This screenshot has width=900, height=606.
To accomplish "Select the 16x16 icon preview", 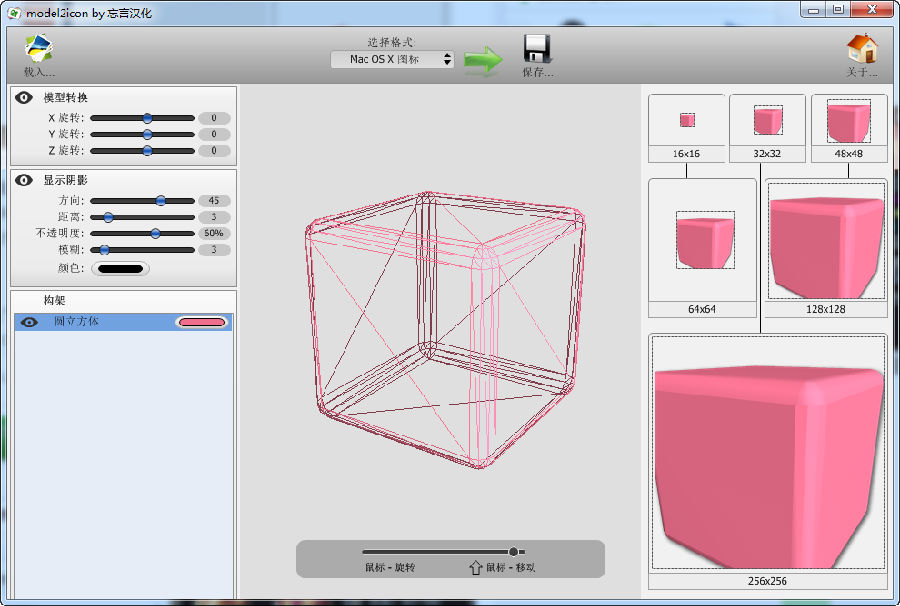I will click(x=686, y=120).
